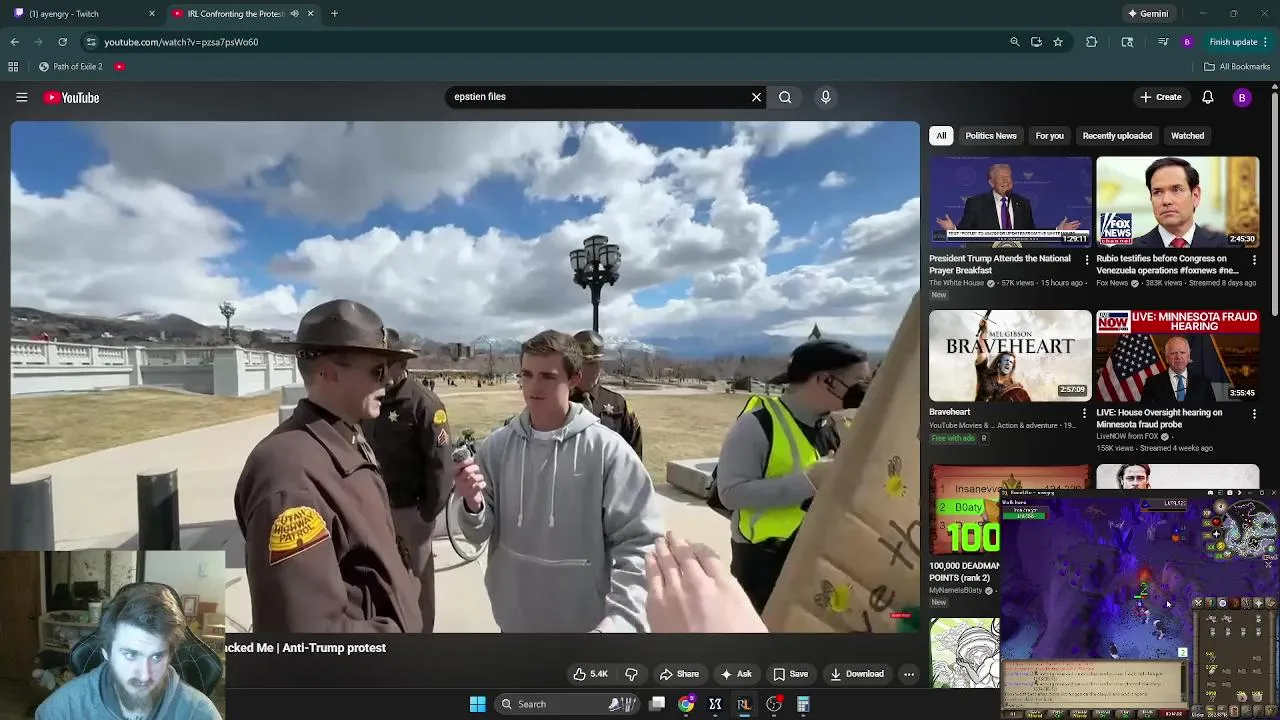Select the For you chip
This screenshot has height=720, width=1280.
point(1049,135)
